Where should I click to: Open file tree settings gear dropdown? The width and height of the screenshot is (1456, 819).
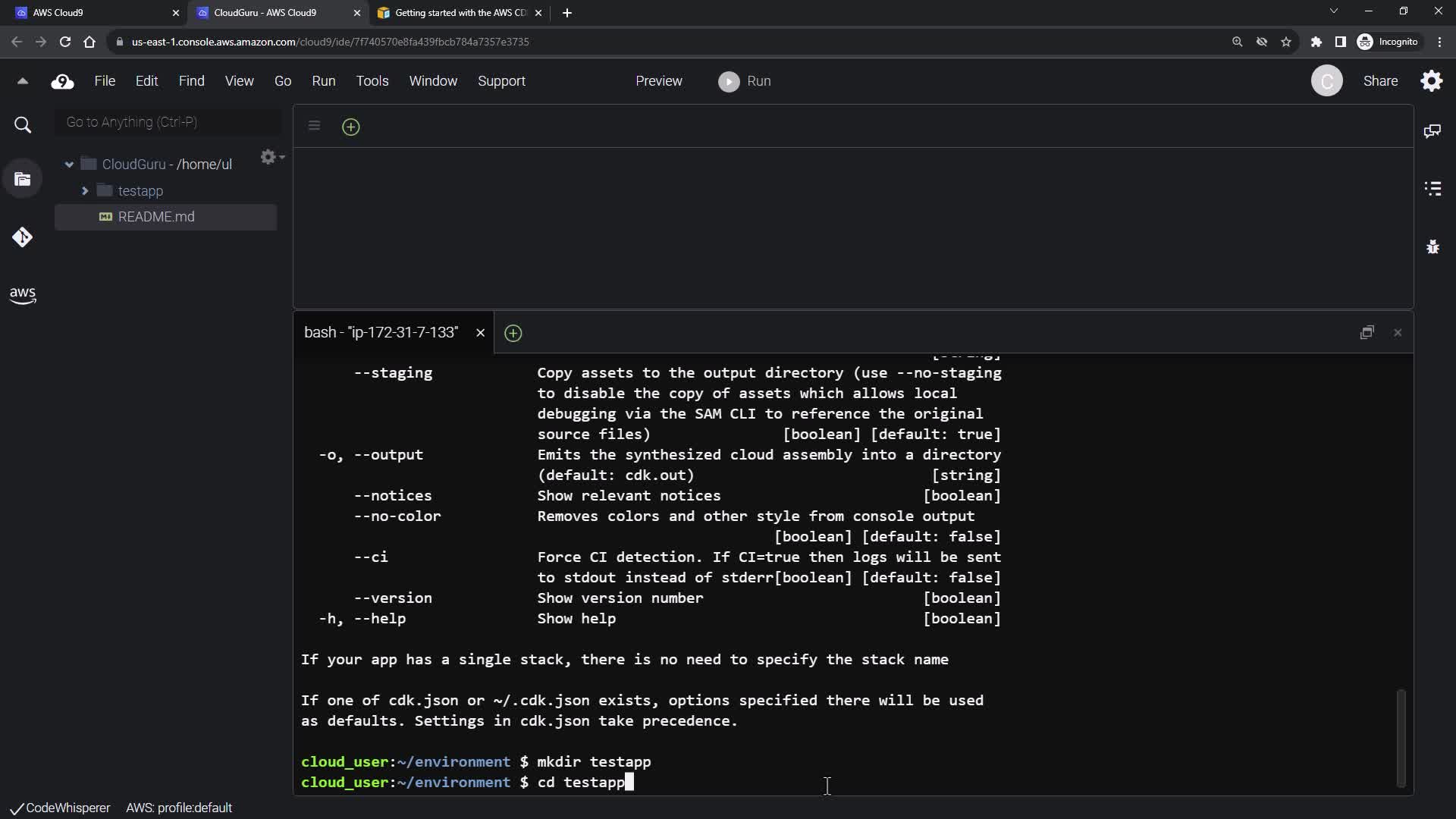pos(271,157)
